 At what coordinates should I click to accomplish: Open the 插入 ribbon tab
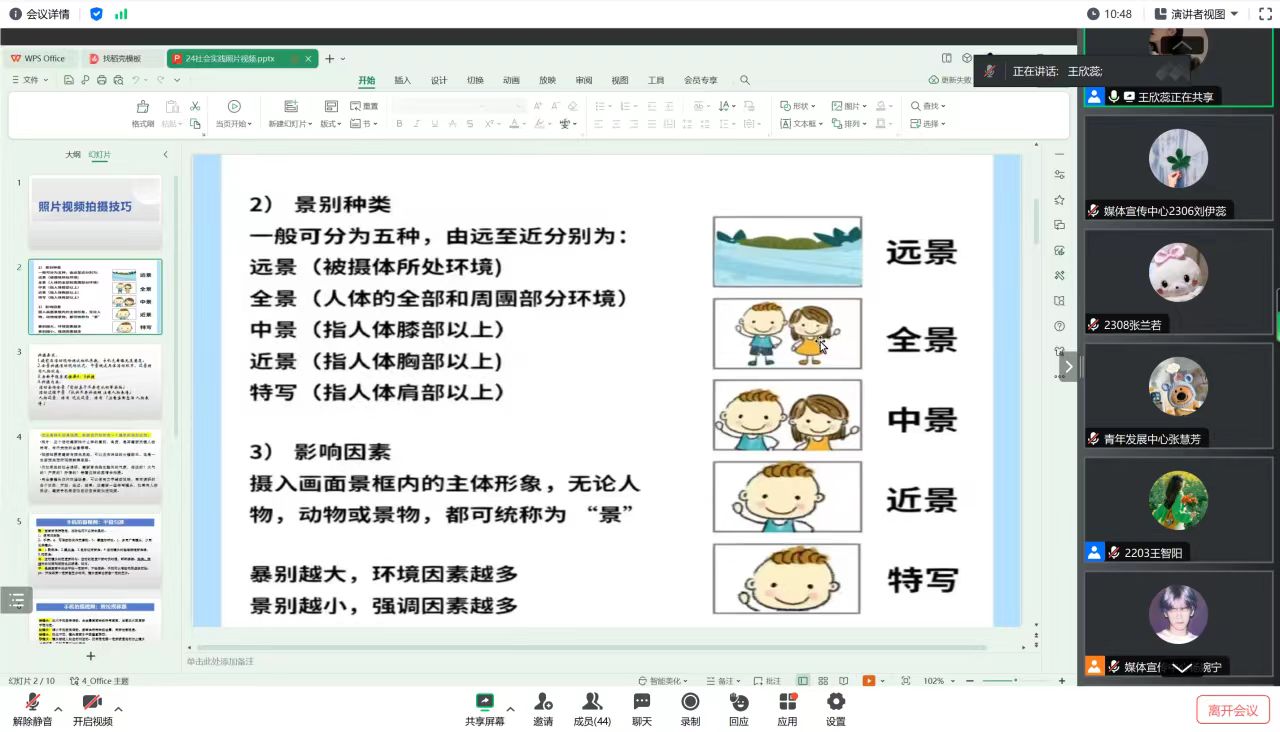click(402, 80)
